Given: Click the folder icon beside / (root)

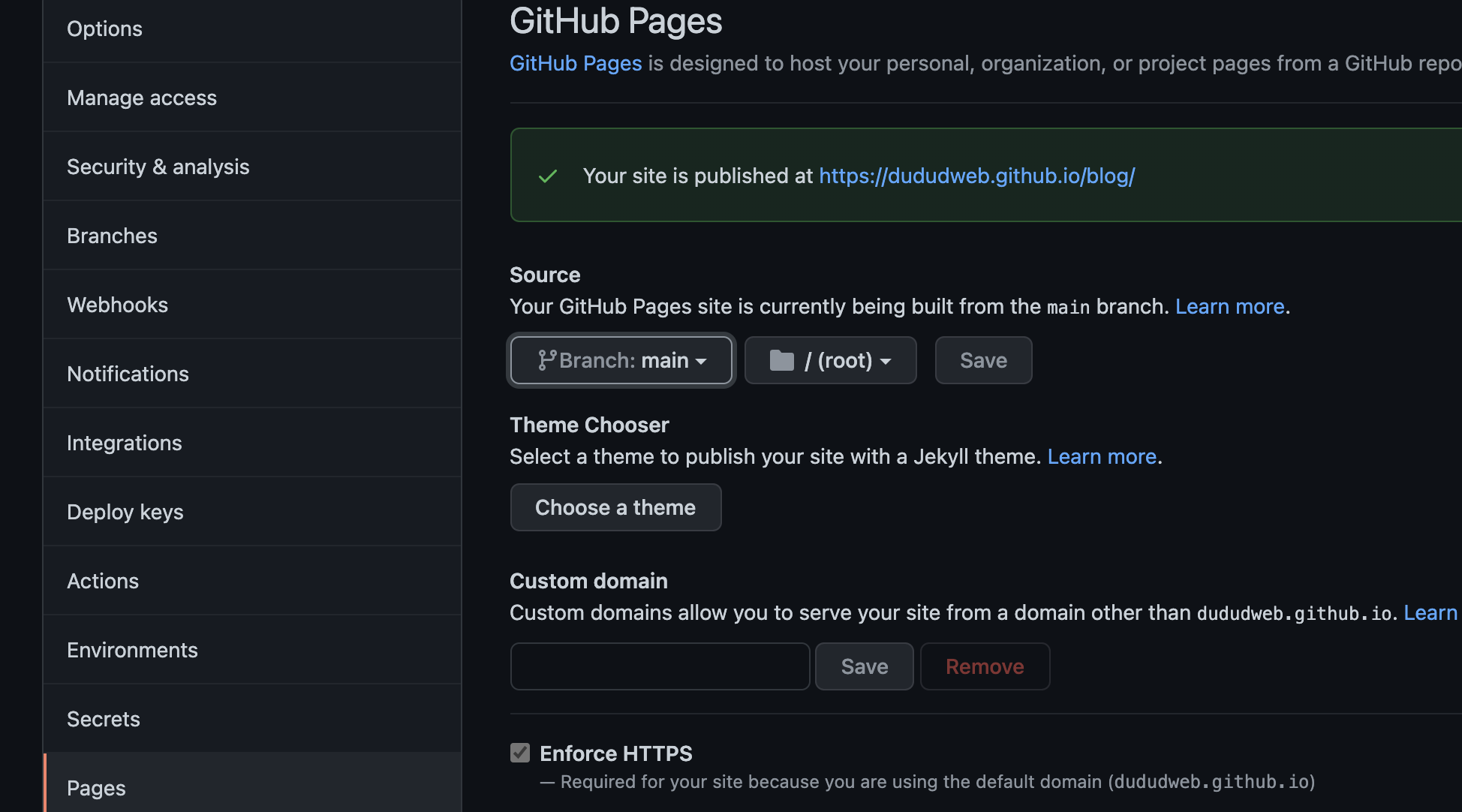Looking at the screenshot, I should pyautogui.click(x=781, y=361).
